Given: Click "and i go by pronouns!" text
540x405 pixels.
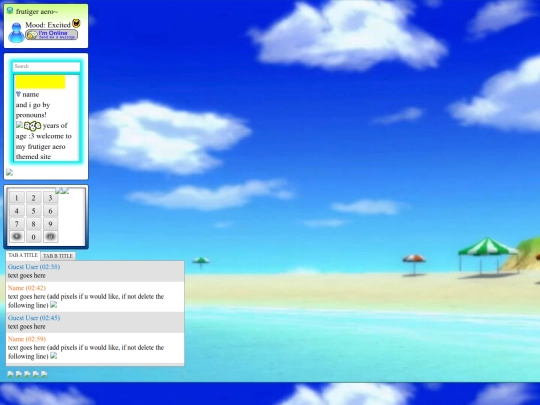Looking at the screenshot, I should pyautogui.click(x=33, y=110).
